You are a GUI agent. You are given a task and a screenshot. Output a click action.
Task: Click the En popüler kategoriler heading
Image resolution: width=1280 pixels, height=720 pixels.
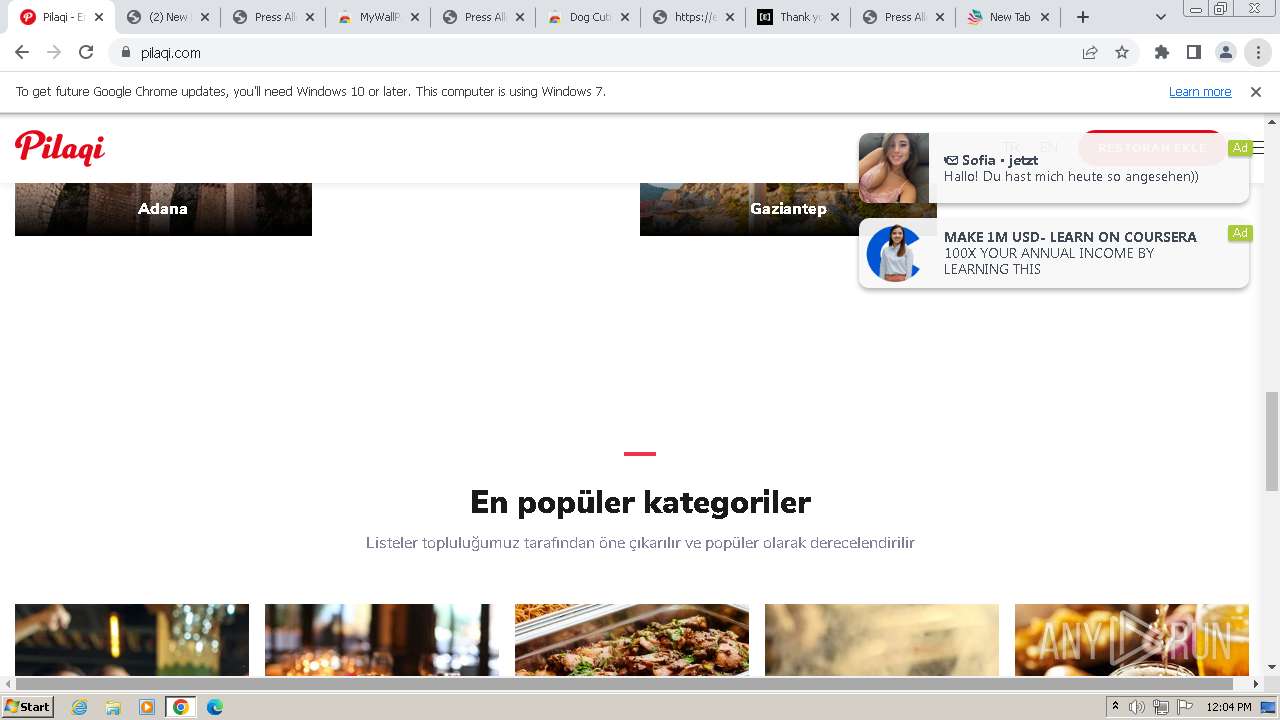point(640,502)
